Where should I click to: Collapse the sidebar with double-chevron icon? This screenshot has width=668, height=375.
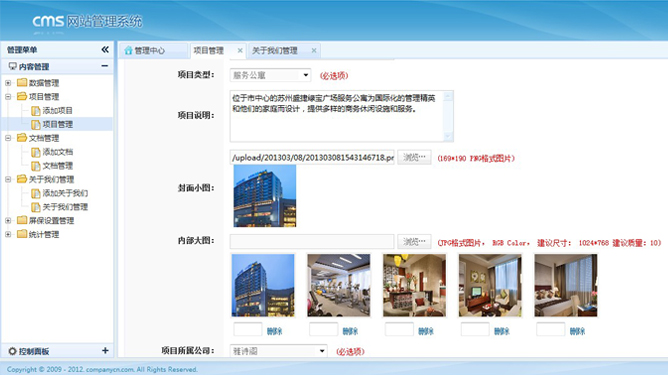(105, 50)
